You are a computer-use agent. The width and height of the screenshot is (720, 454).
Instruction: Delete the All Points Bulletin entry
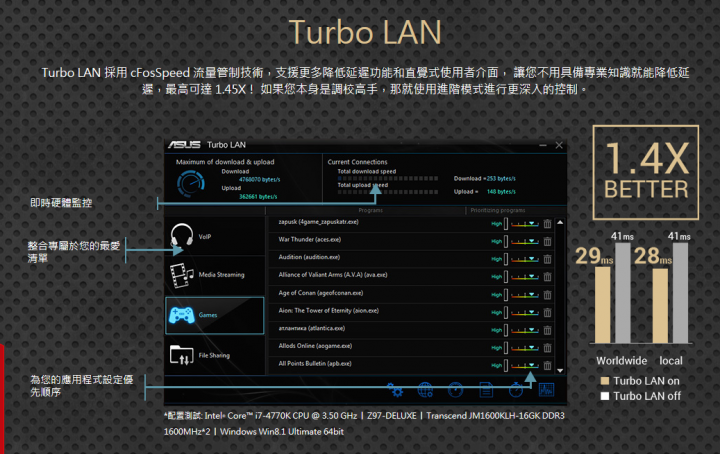click(x=547, y=365)
